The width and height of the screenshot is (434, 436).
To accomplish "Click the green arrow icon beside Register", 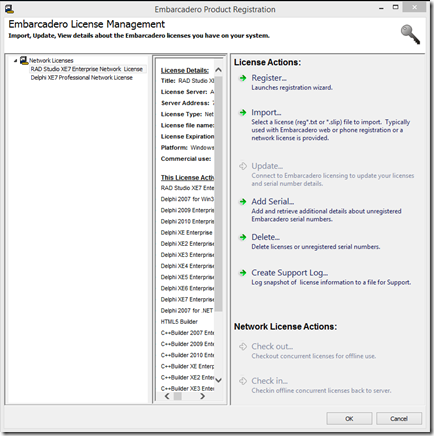I will click(x=243, y=78).
